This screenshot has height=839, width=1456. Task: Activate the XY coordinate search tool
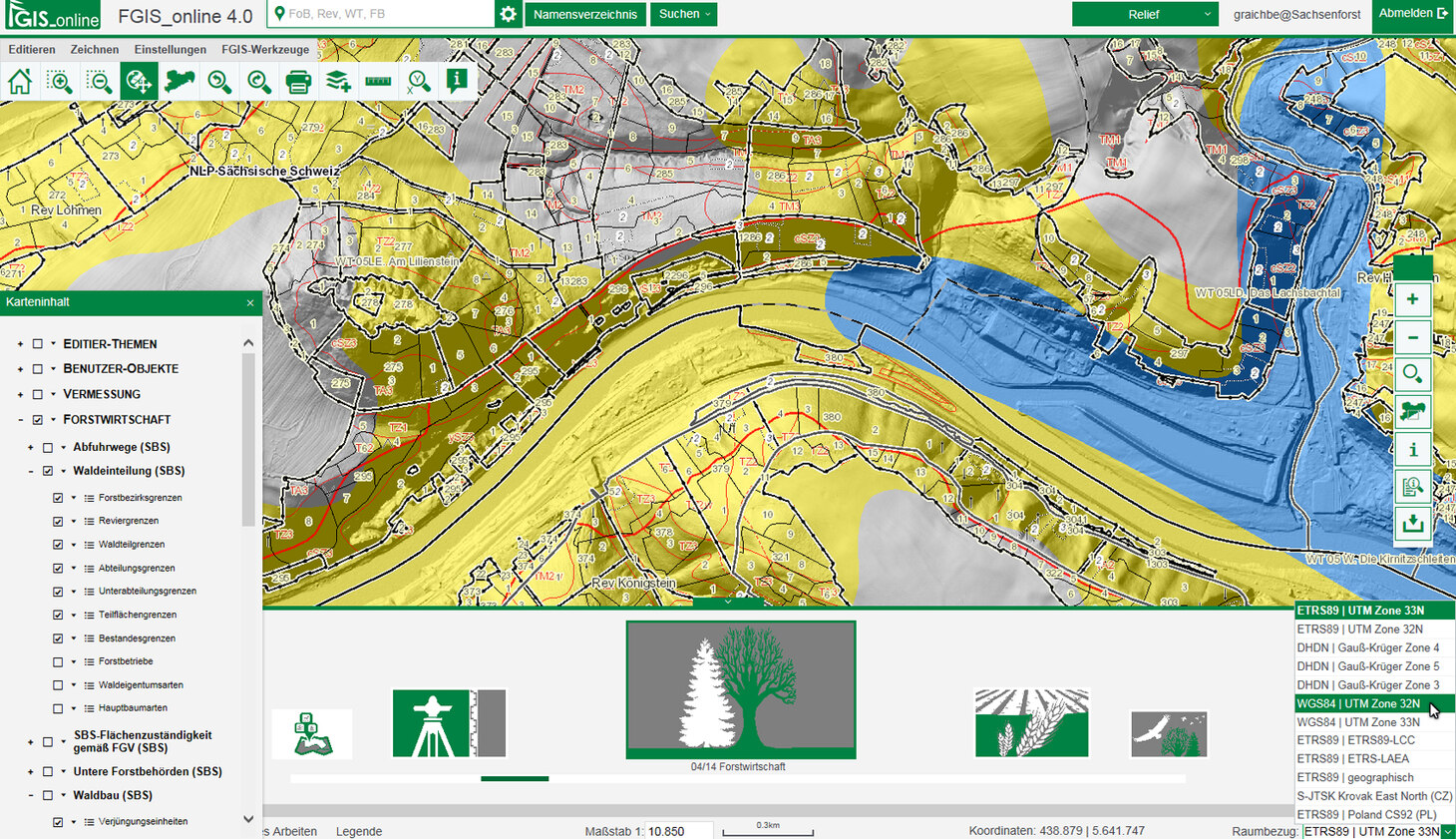pyautogui.click(x=419, y=81)
